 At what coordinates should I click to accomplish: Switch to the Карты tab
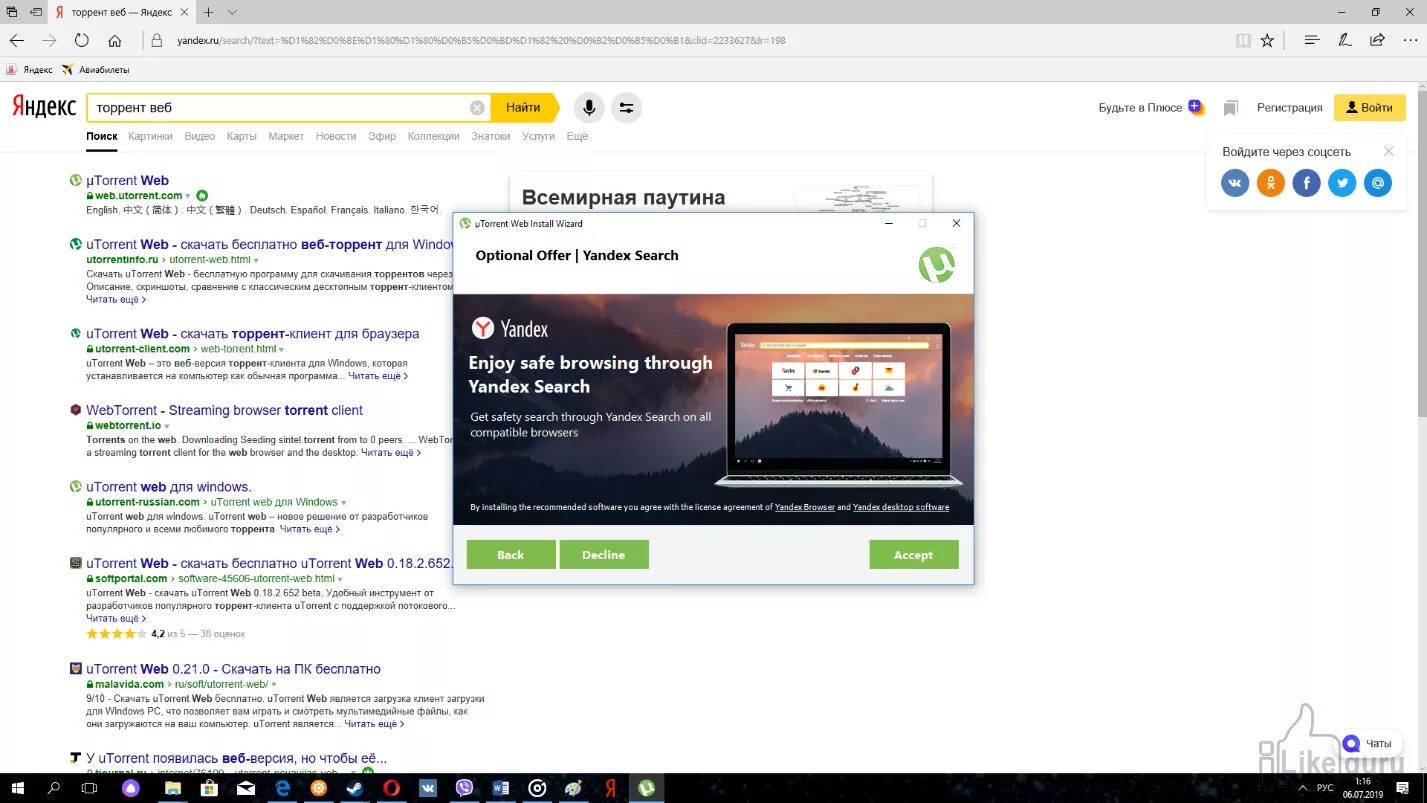click(x=241, y=136)
